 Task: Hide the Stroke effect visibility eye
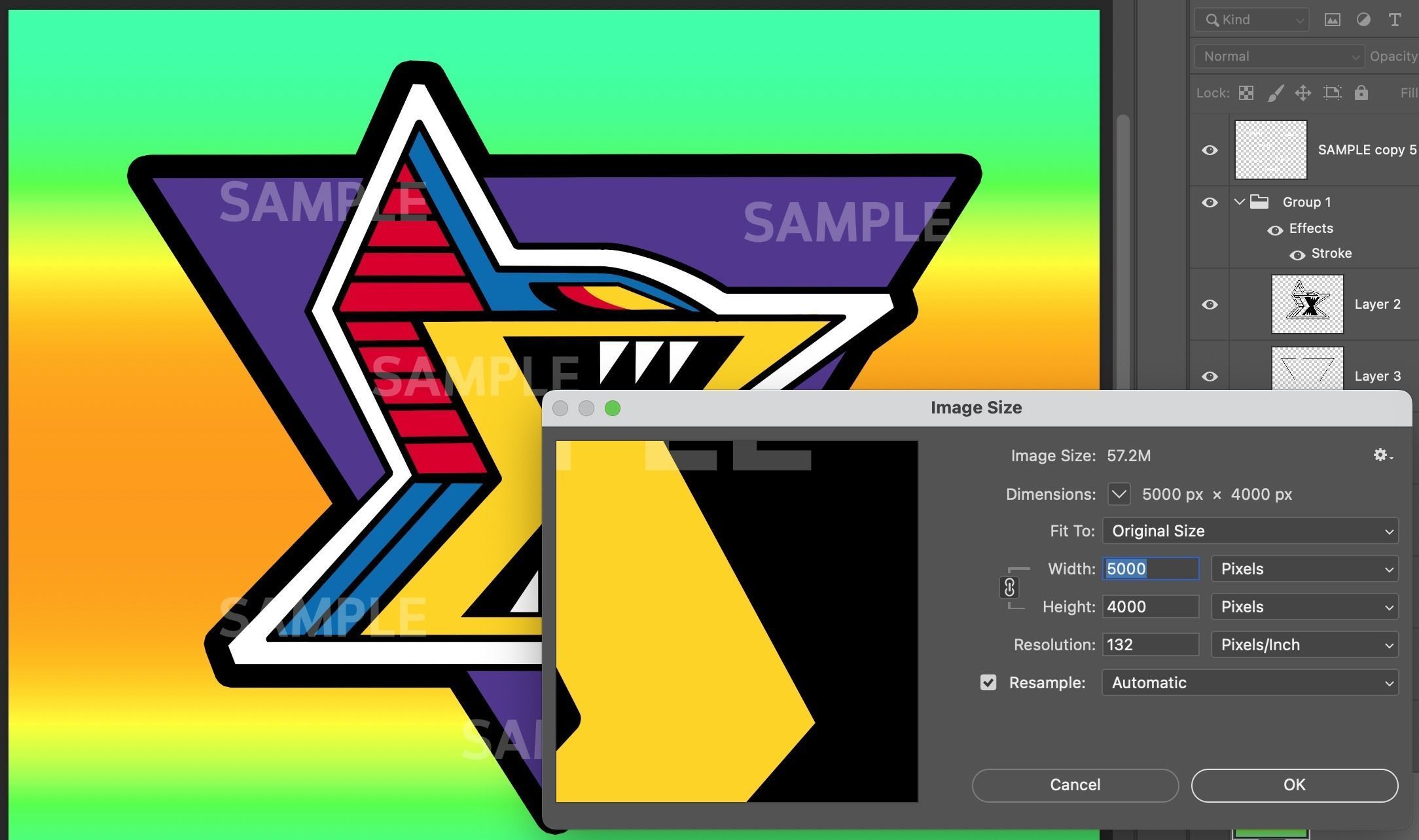pos(1297,254)
